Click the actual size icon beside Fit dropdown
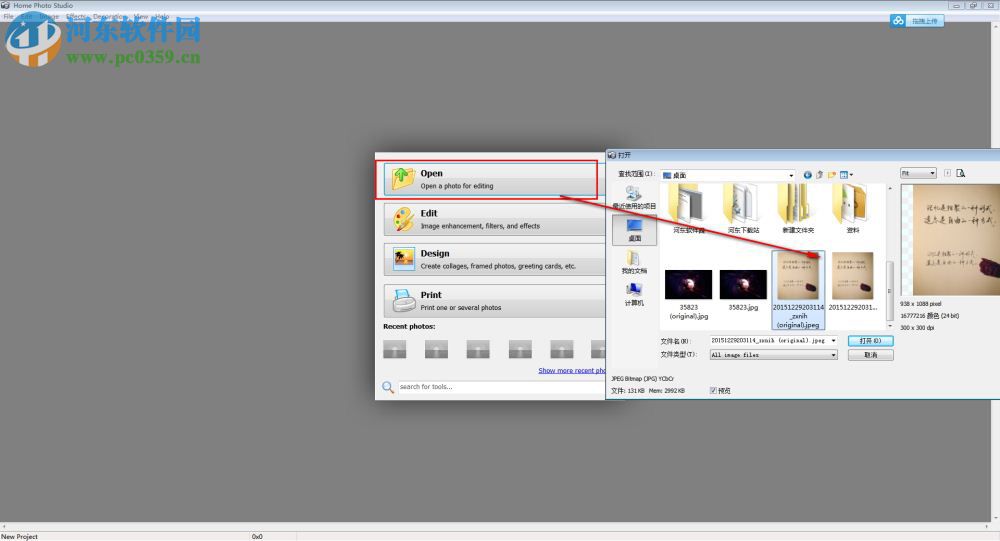The image size is (1000, 541). tap(947, 173)
